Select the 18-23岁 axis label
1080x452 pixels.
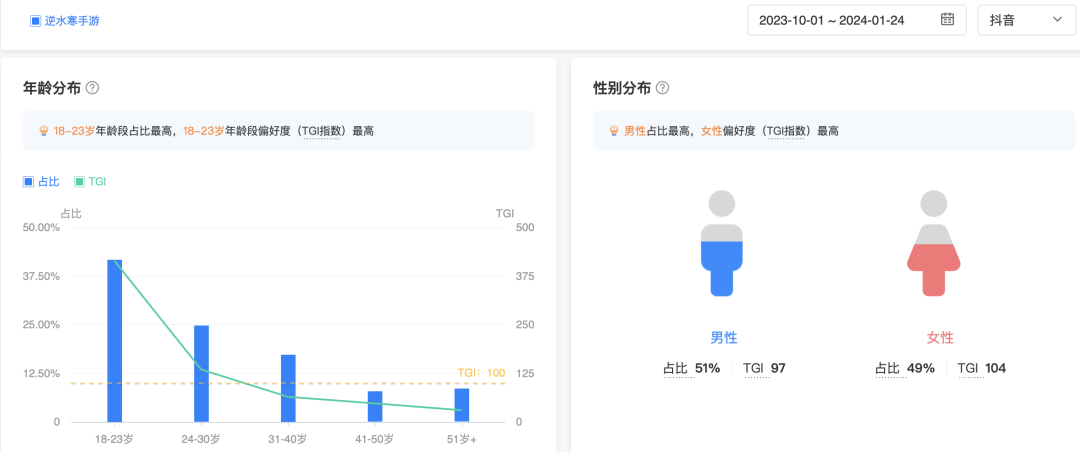point(114,440)
